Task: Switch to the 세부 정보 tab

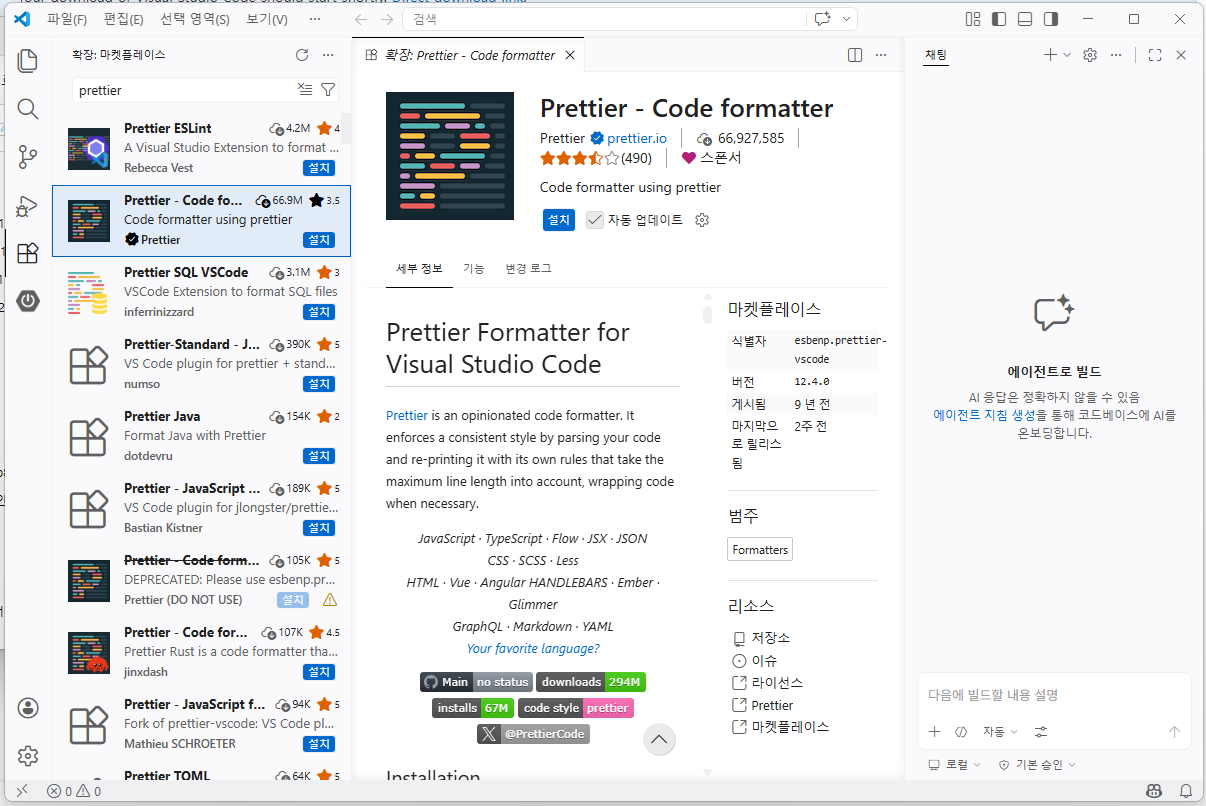Action: pyautogui.click(x=419, y=268)
